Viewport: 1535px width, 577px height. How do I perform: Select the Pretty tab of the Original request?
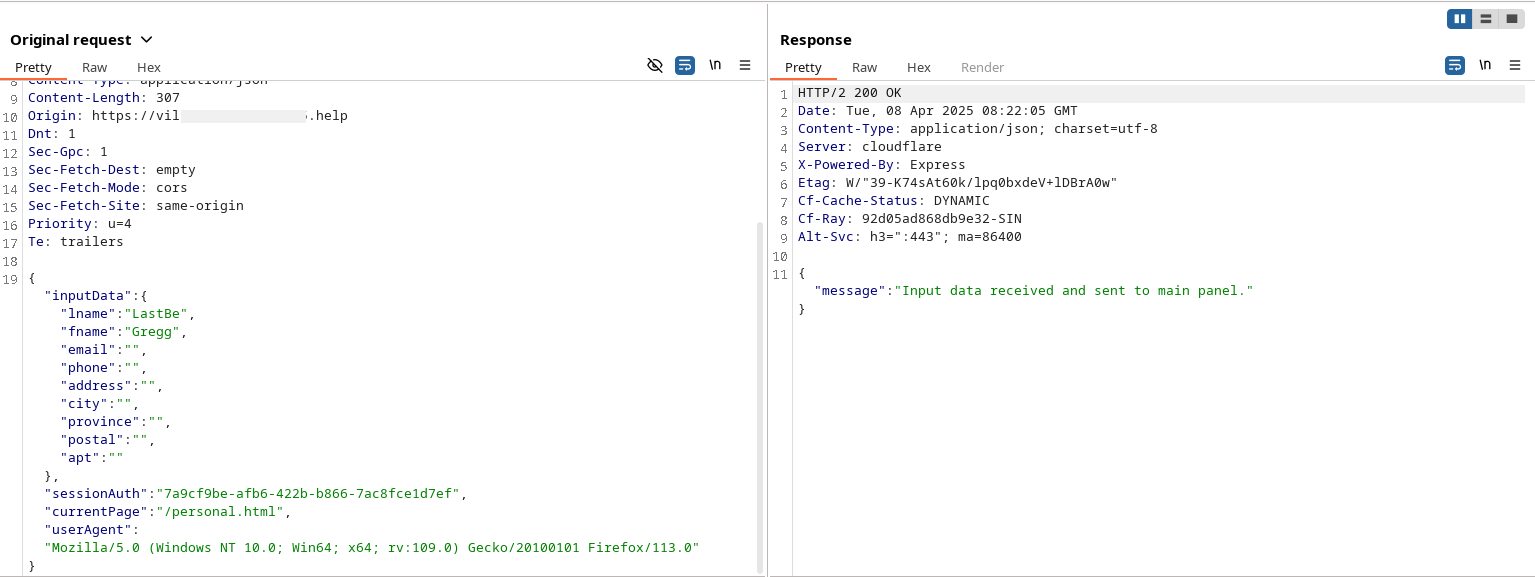[33, 67]
